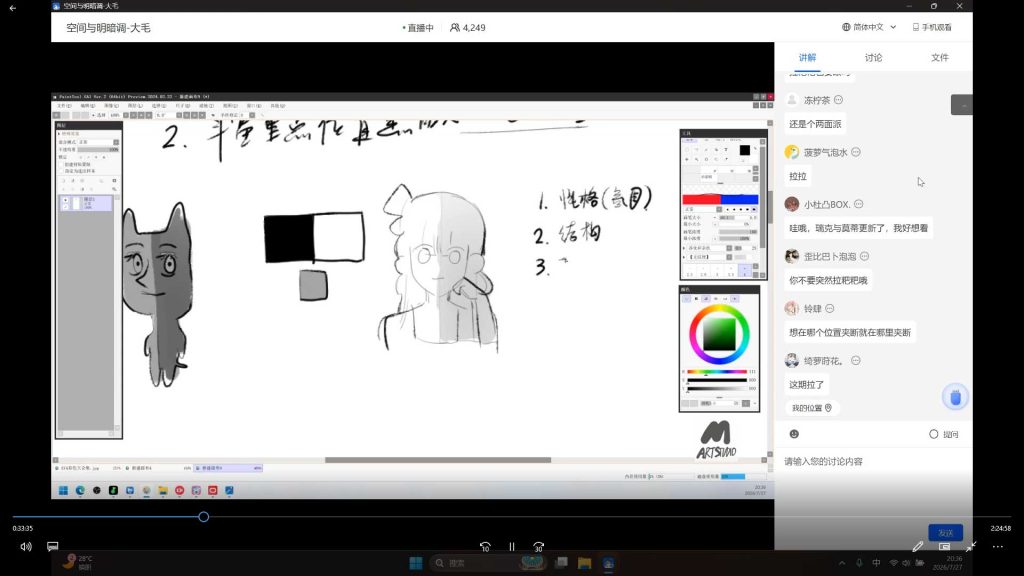Click the 我的位置 button

click(x=812, y=408)
